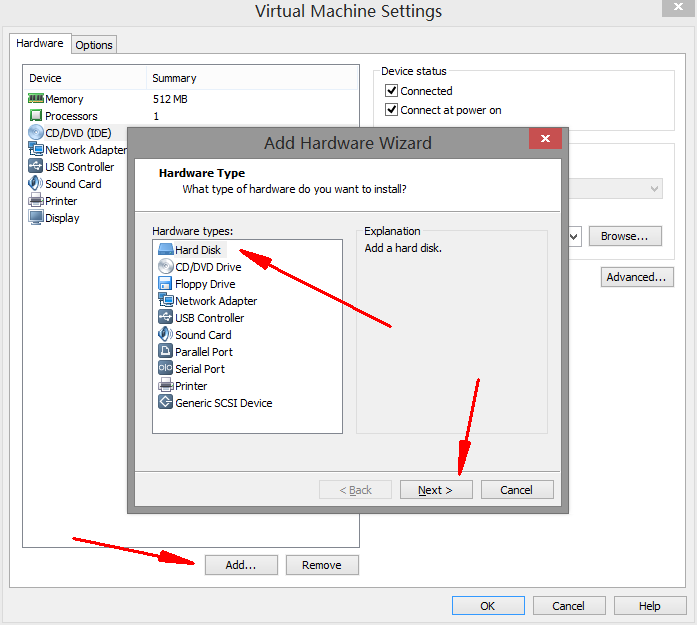Click Cancel in Virtual Machine Settings
697x625 pixels.
pyautogui.click(x=569, y=605)
